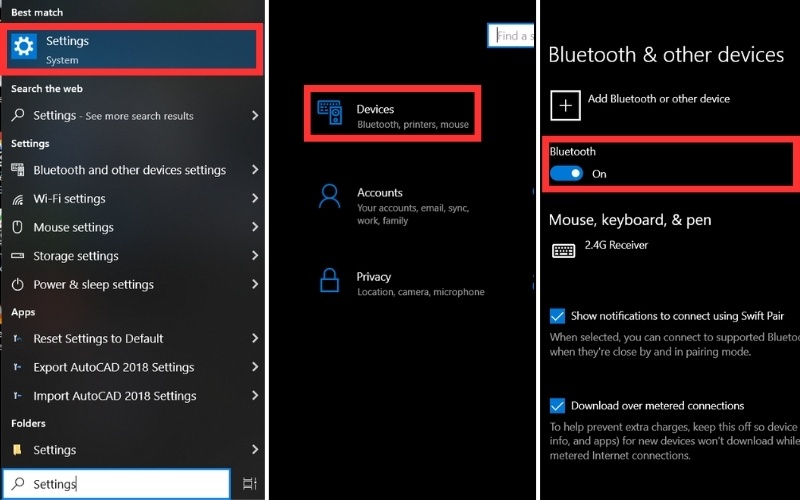
Task: Expand arrow for Mouse settings
Action: (255, 227)
